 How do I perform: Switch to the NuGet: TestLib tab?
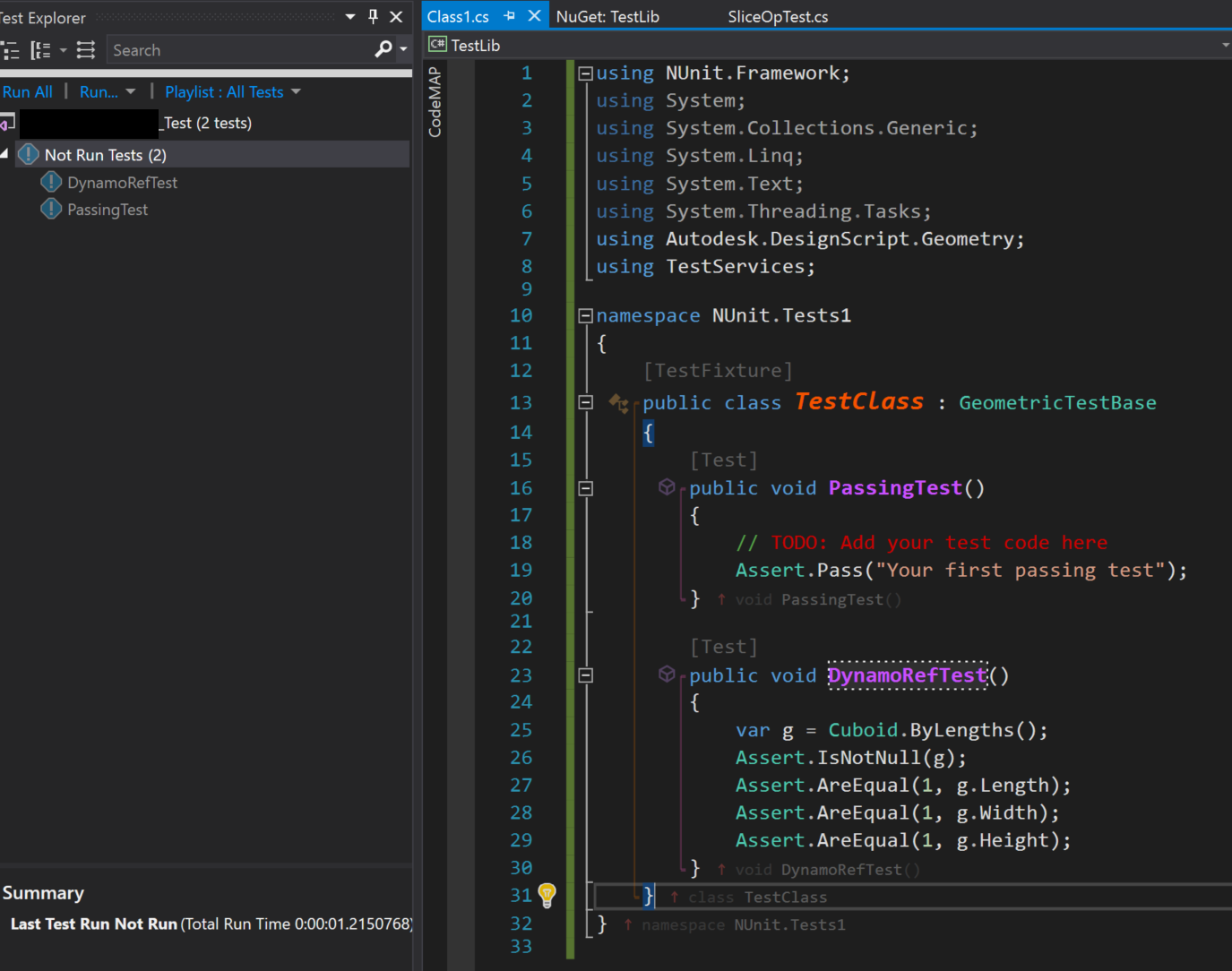click(607, 16)
